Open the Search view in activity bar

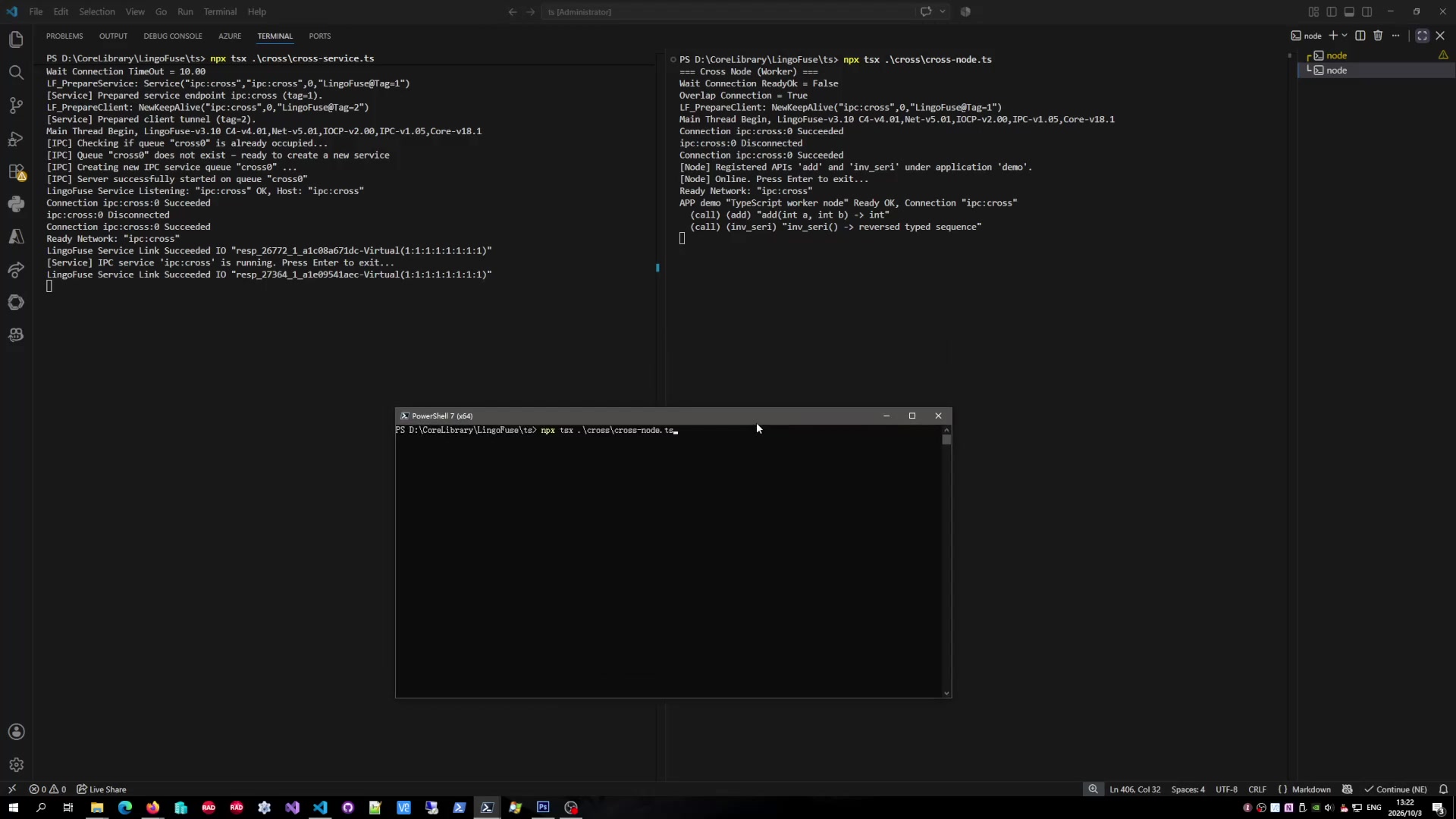(x=16, y=73)
